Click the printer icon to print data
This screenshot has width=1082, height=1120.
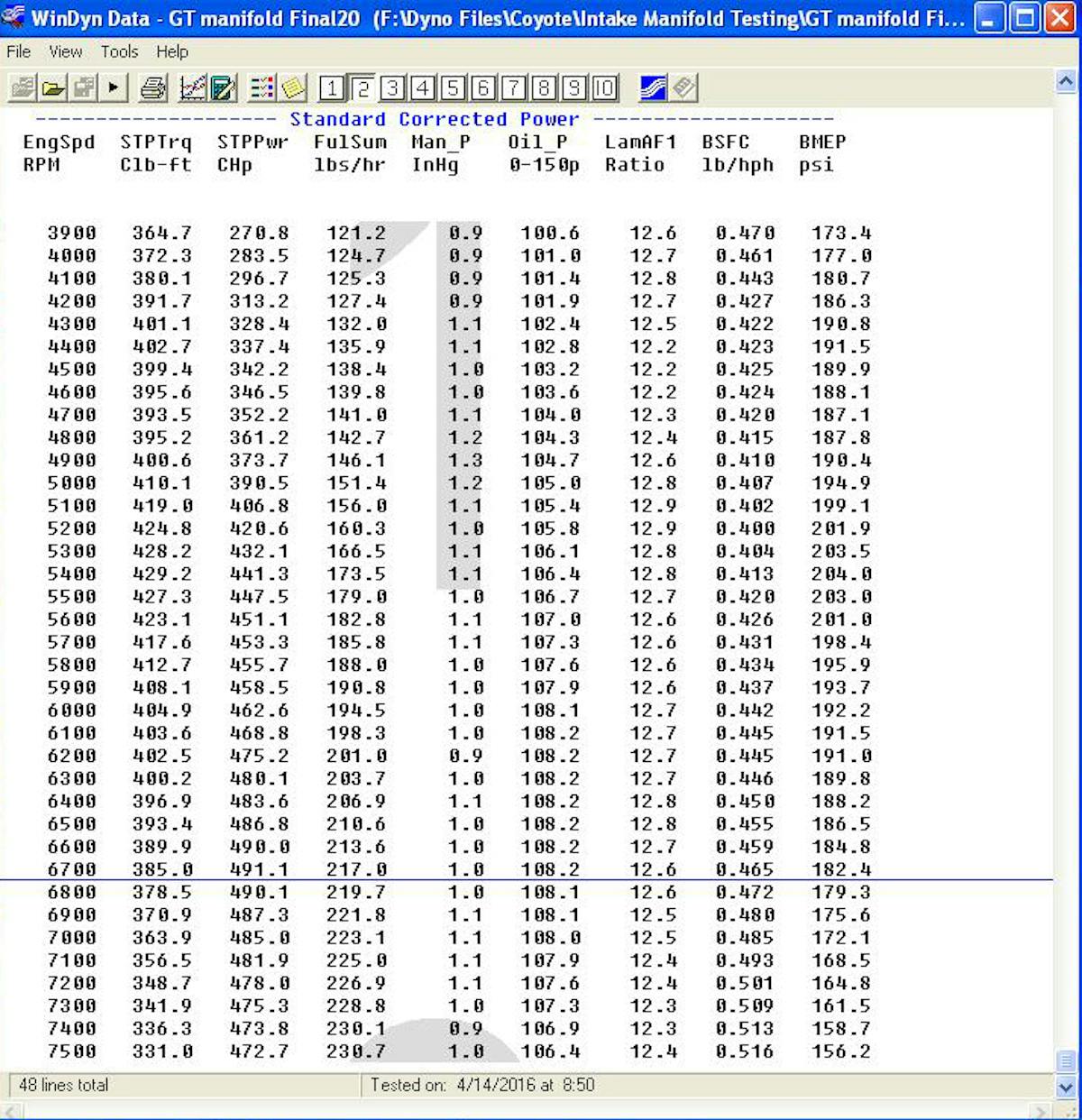(153, 87)
